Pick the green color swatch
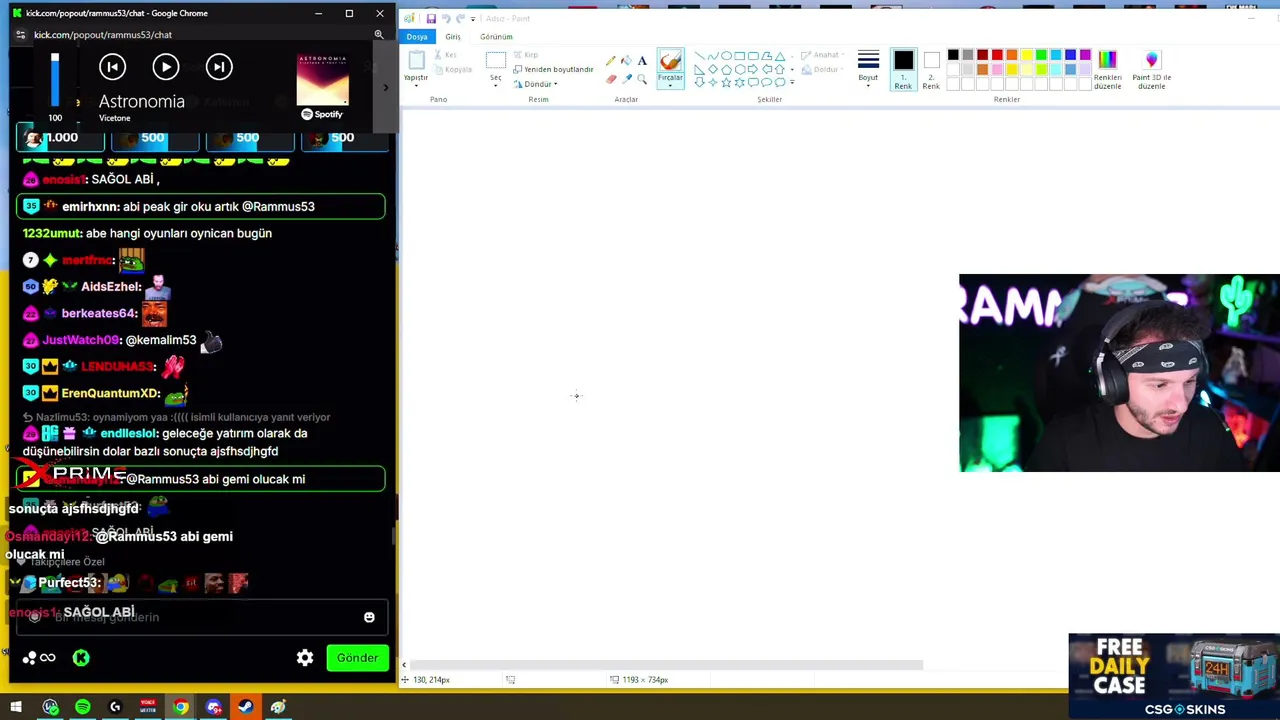Viewport: 1280px width, 720px height. (1041, 55)
